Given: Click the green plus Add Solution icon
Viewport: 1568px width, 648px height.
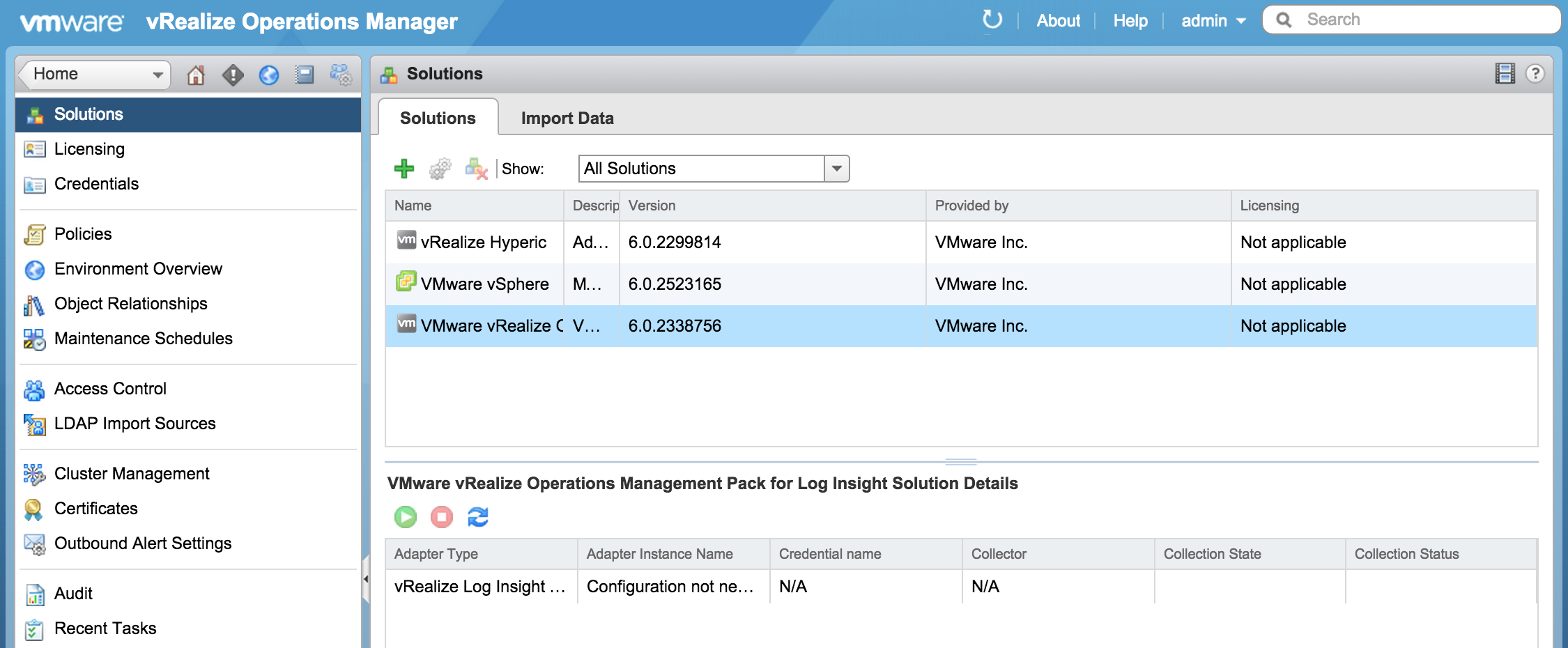Looking at the screenshot, I should (x=403, y=169).
